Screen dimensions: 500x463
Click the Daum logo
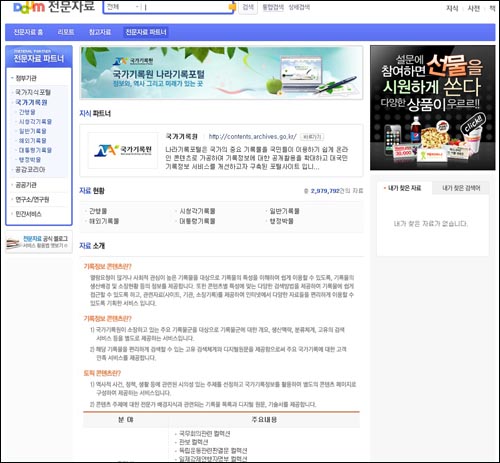(29, 7)
